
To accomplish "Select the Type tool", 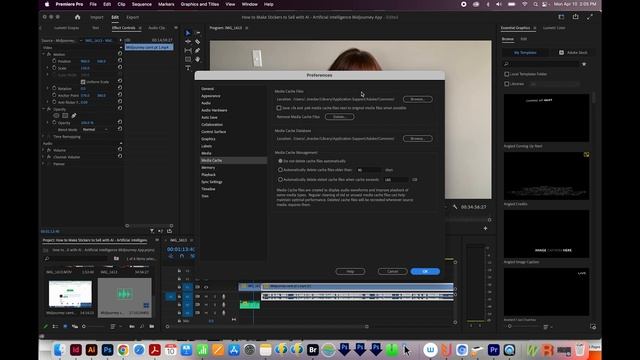I will pos(188,68).
